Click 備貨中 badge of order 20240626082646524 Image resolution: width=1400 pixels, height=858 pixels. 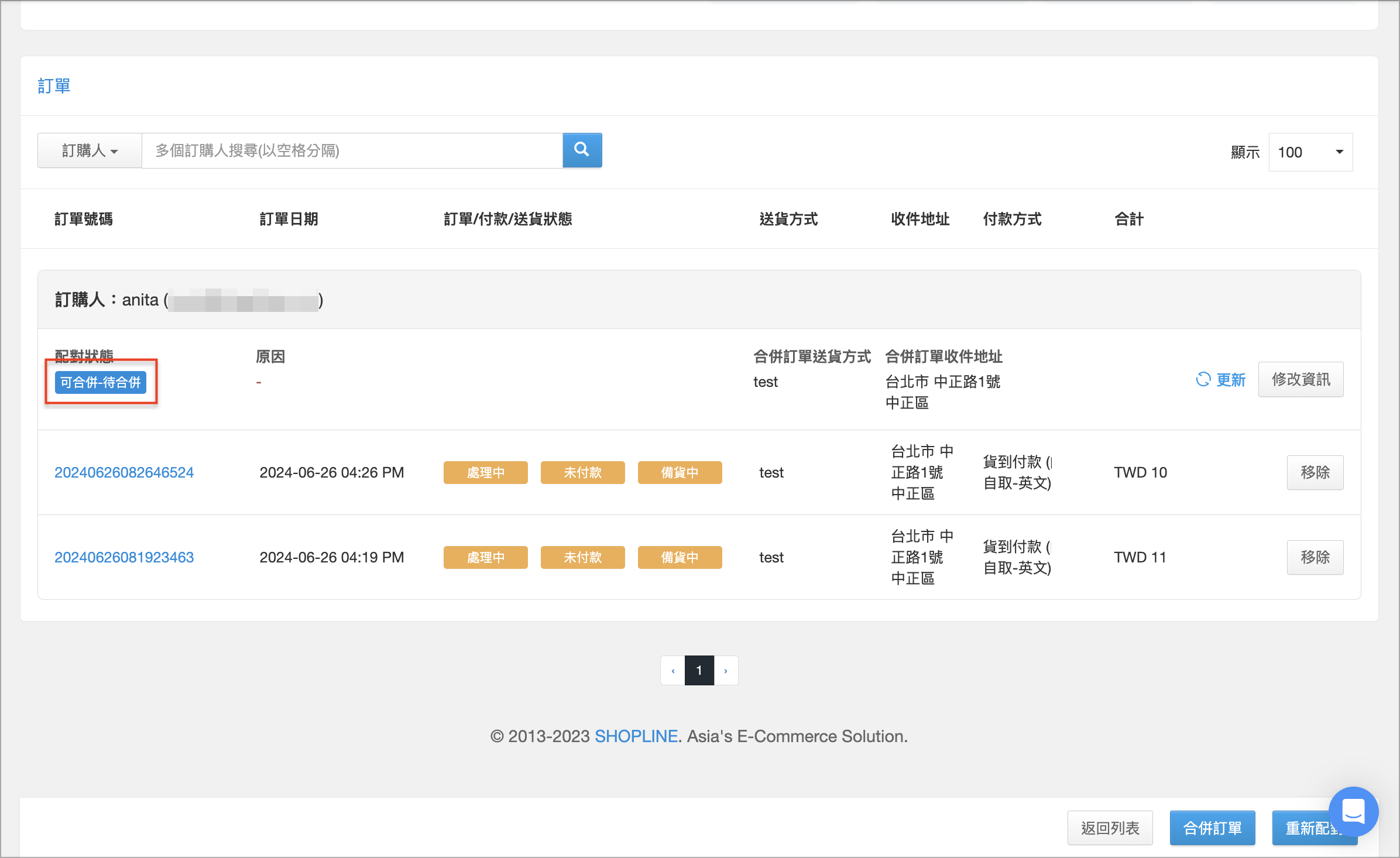pyautogui.click(x=680, y=472)
